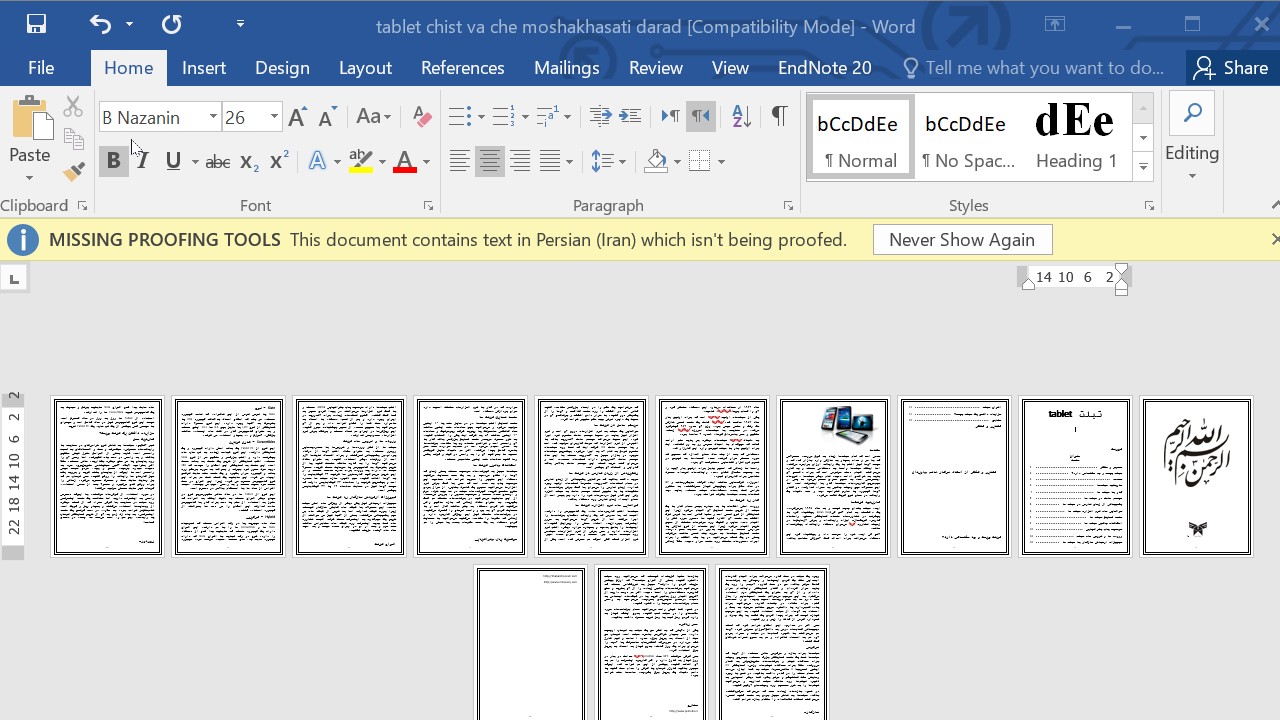Select the Heading 1 style
The width and height of the screenshot is (1280, 720).
tap(1076, 139)
